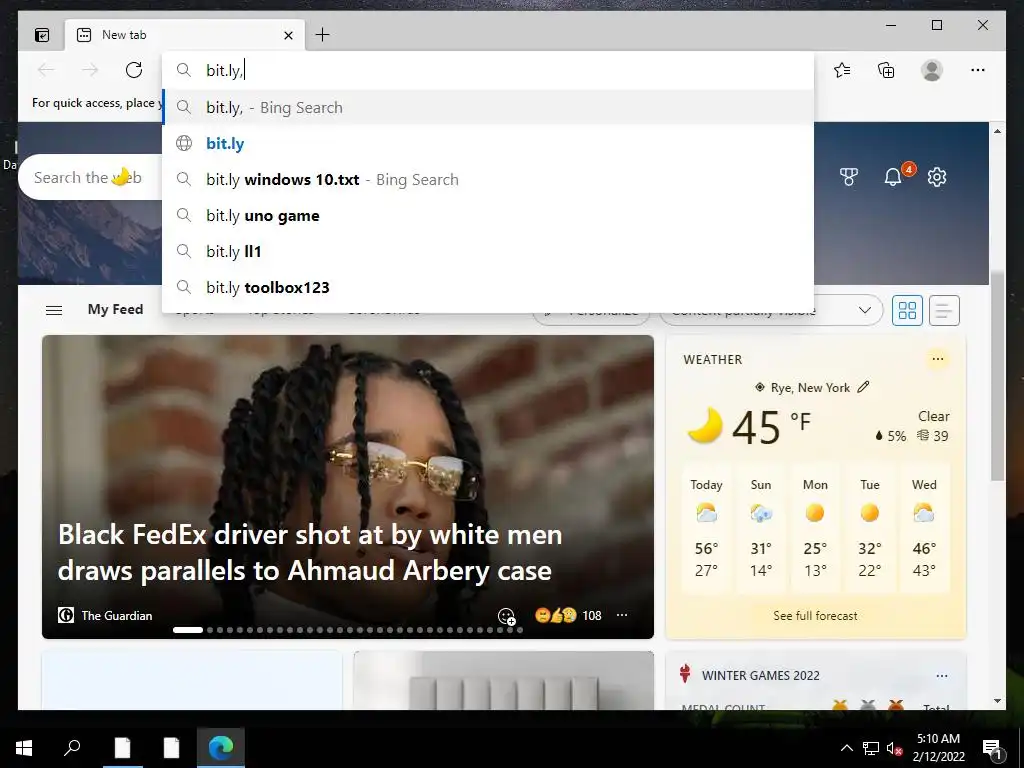The height and width of the screenshot is (768, 1024).
Task: Click the second taskbar document icon
Action: tap(171, 748)
